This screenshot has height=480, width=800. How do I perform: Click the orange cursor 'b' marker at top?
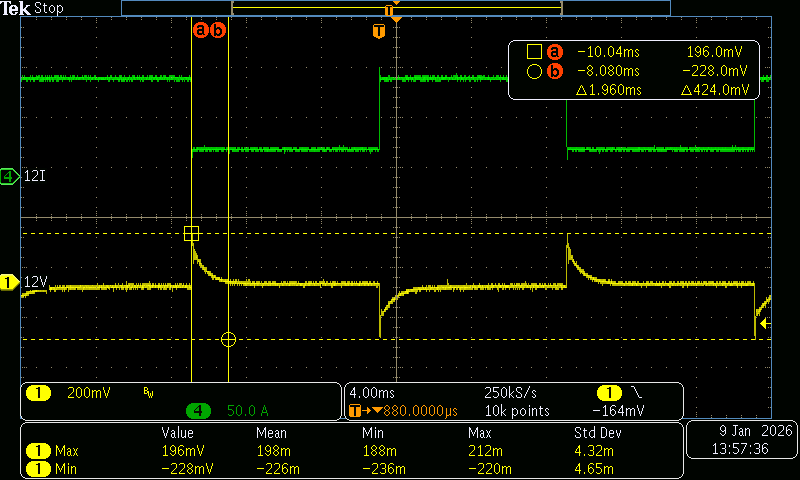click(219, 30)
